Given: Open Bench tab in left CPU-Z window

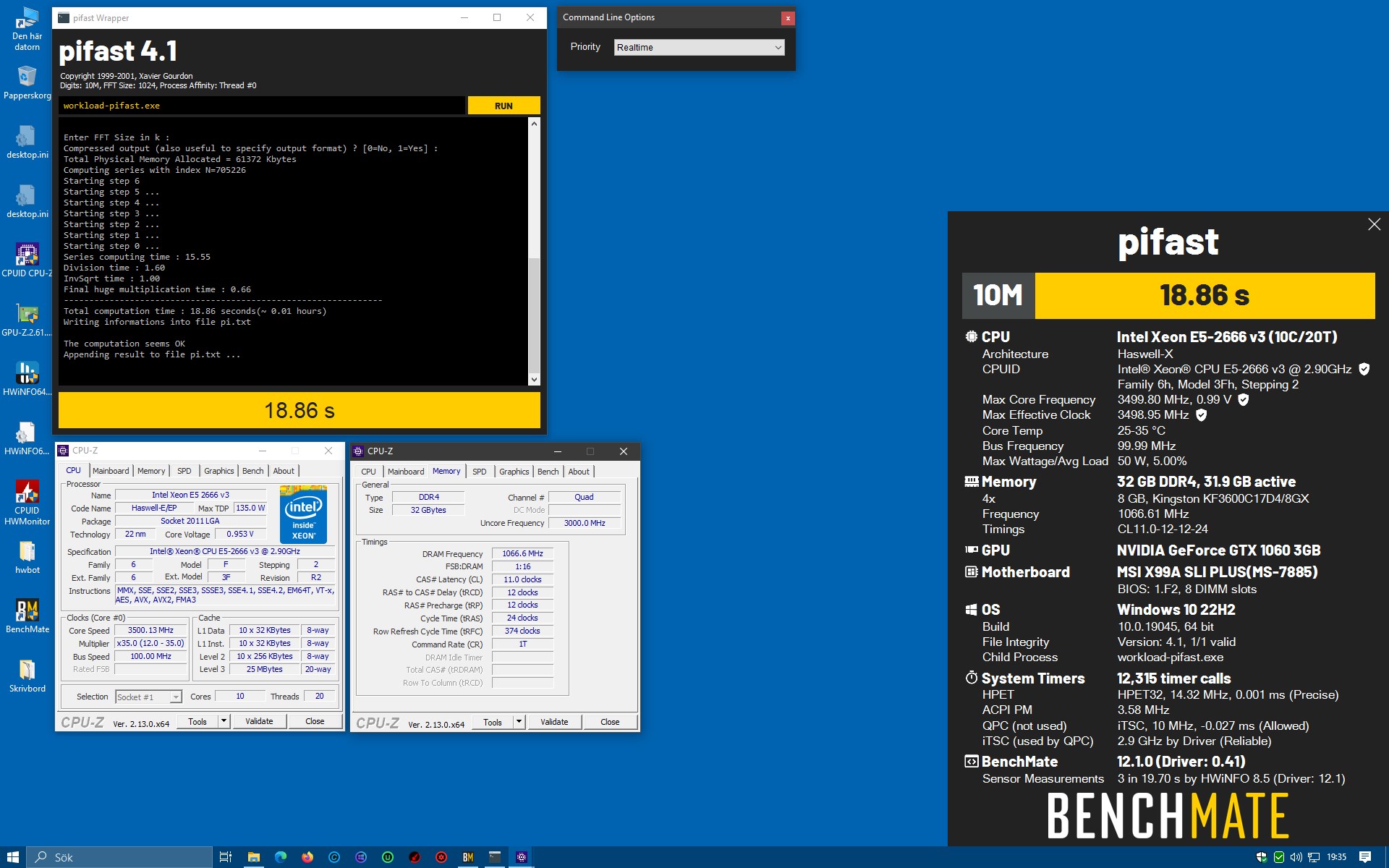Looking at the screenshot, I should click(252, 471).
